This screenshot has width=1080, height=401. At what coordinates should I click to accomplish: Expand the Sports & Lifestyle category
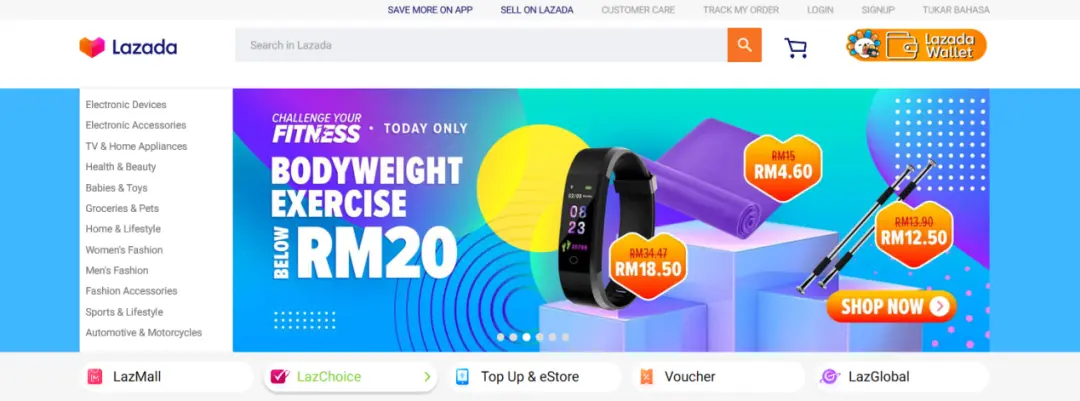[124, 312]
